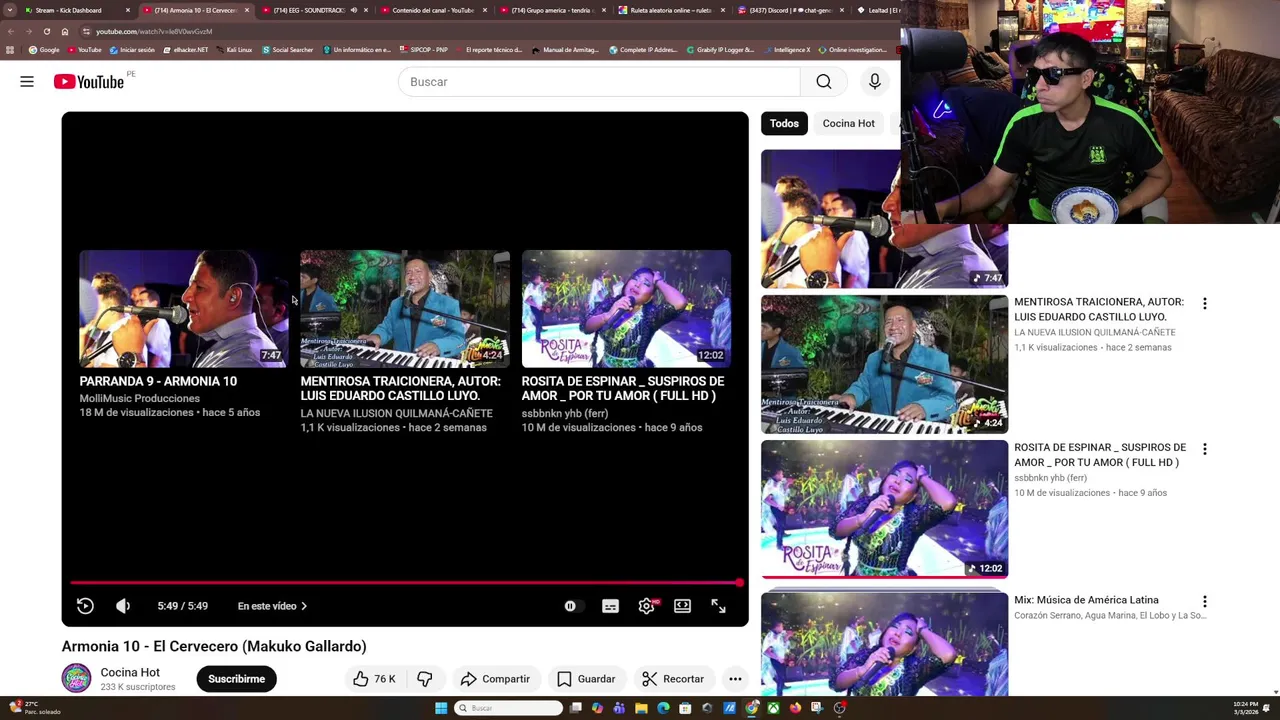Play end-screen video PARRANDA 9 - ARMONIA 10
This screenshot has width=1280, height=720.
pyautogui.click(x=183, y=309)
